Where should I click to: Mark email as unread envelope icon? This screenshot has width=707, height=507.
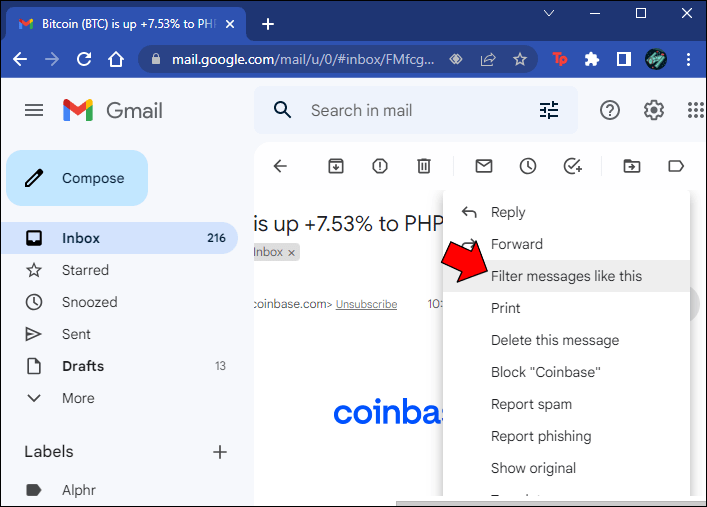click(484, 166)
